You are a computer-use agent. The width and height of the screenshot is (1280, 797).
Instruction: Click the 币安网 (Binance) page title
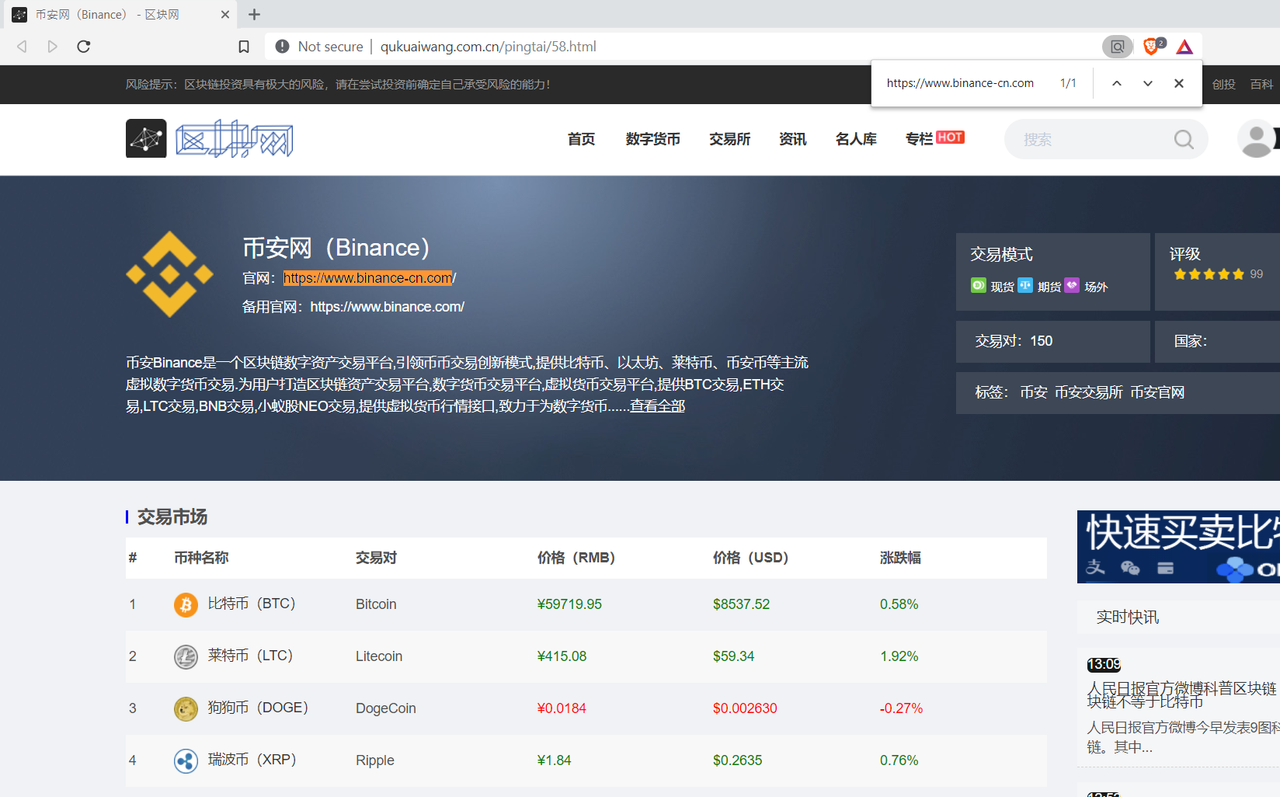[337, 247]
